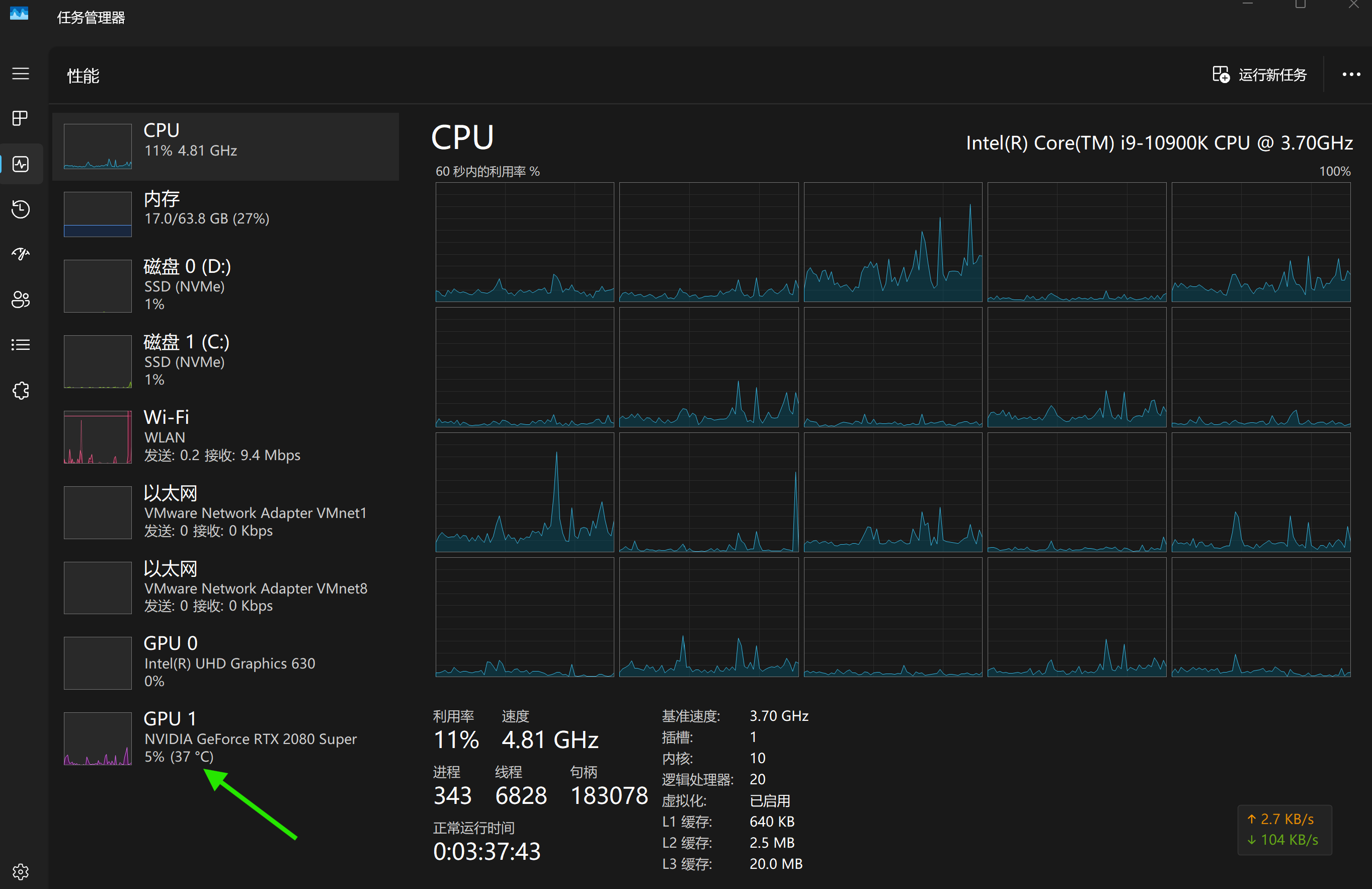
Task: Open the App history page icon
Action: pos(21,209)
